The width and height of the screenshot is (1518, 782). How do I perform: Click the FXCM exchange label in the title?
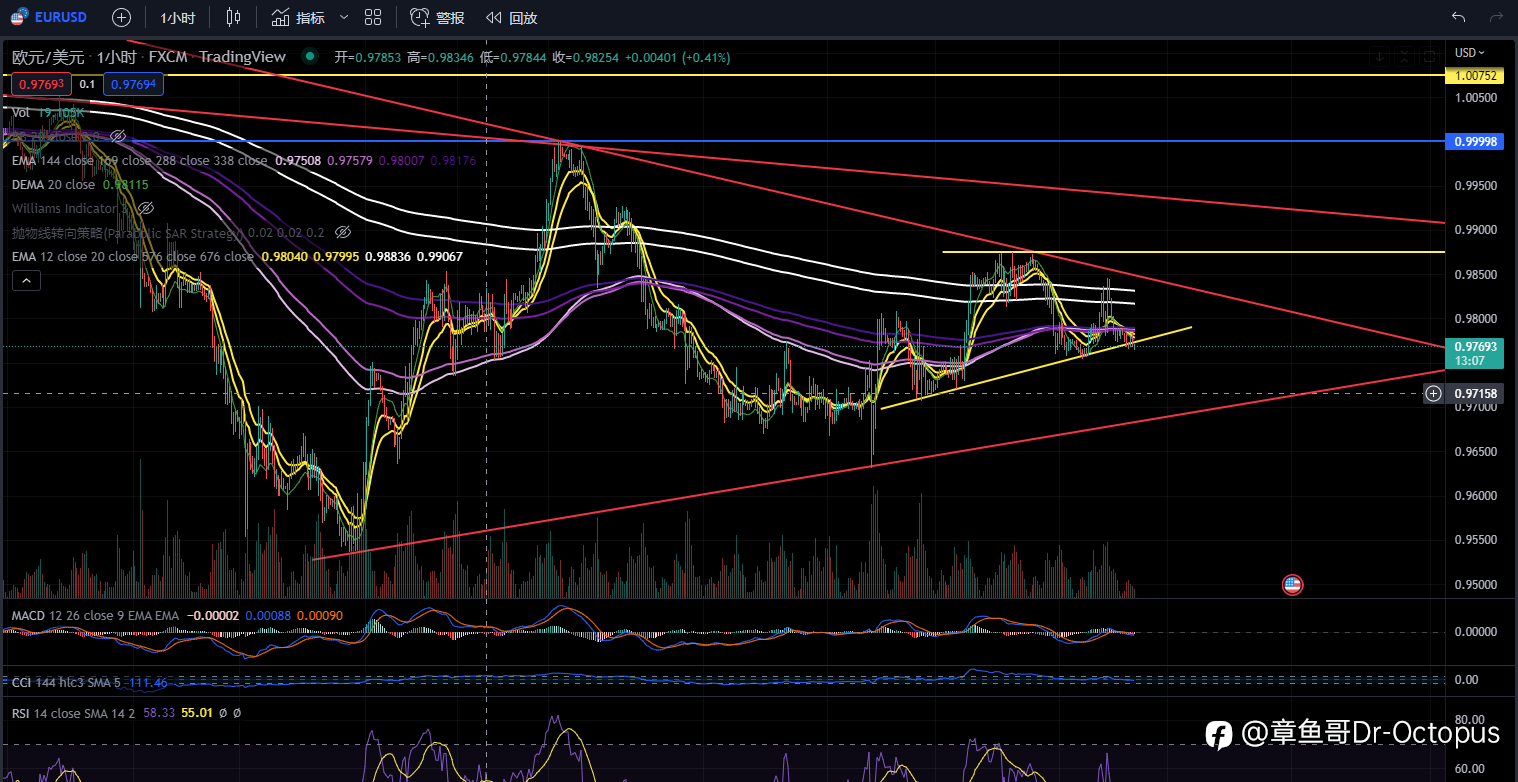coord(169,57)
